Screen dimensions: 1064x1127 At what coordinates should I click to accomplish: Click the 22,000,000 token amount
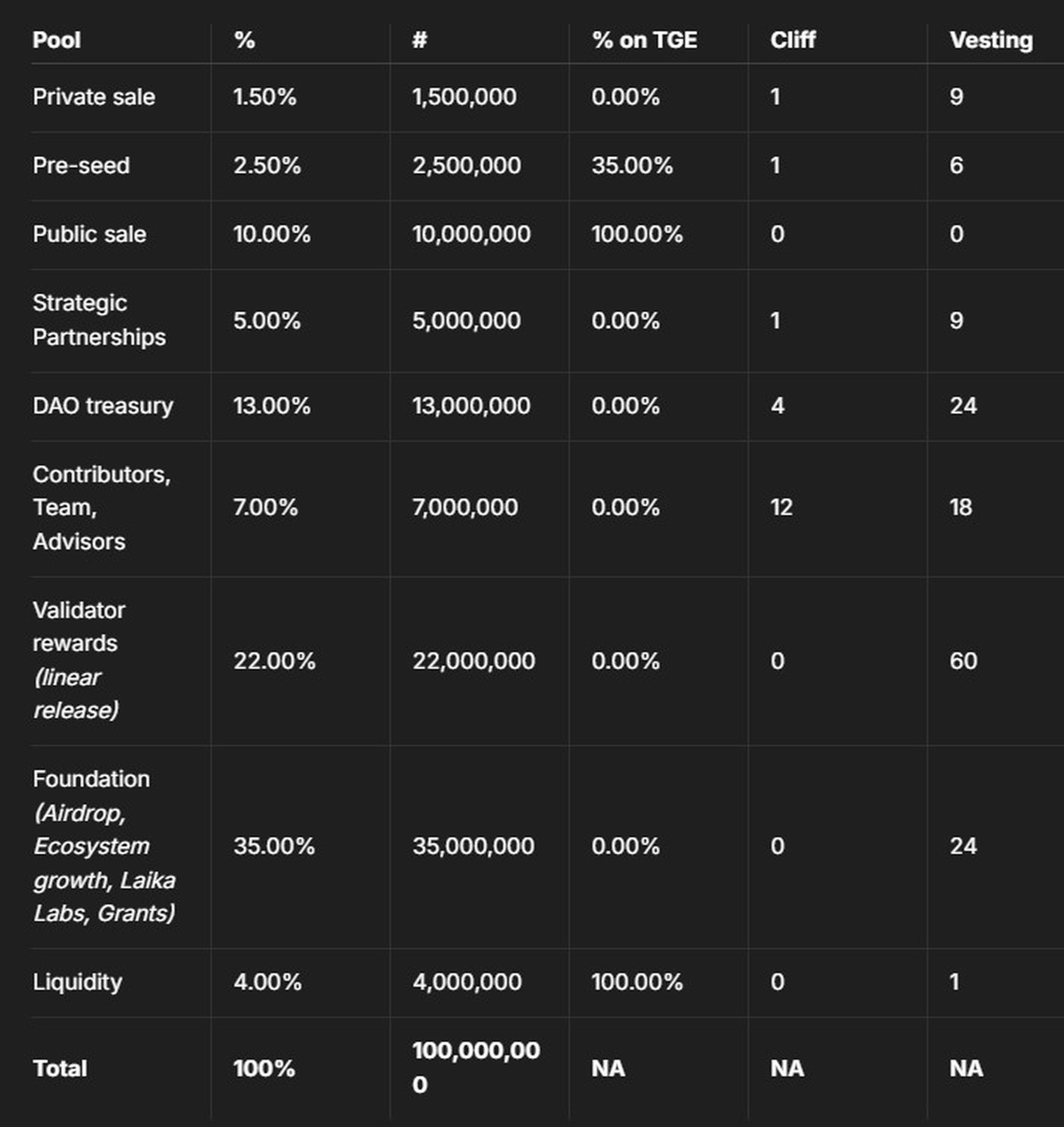[473, 661]
